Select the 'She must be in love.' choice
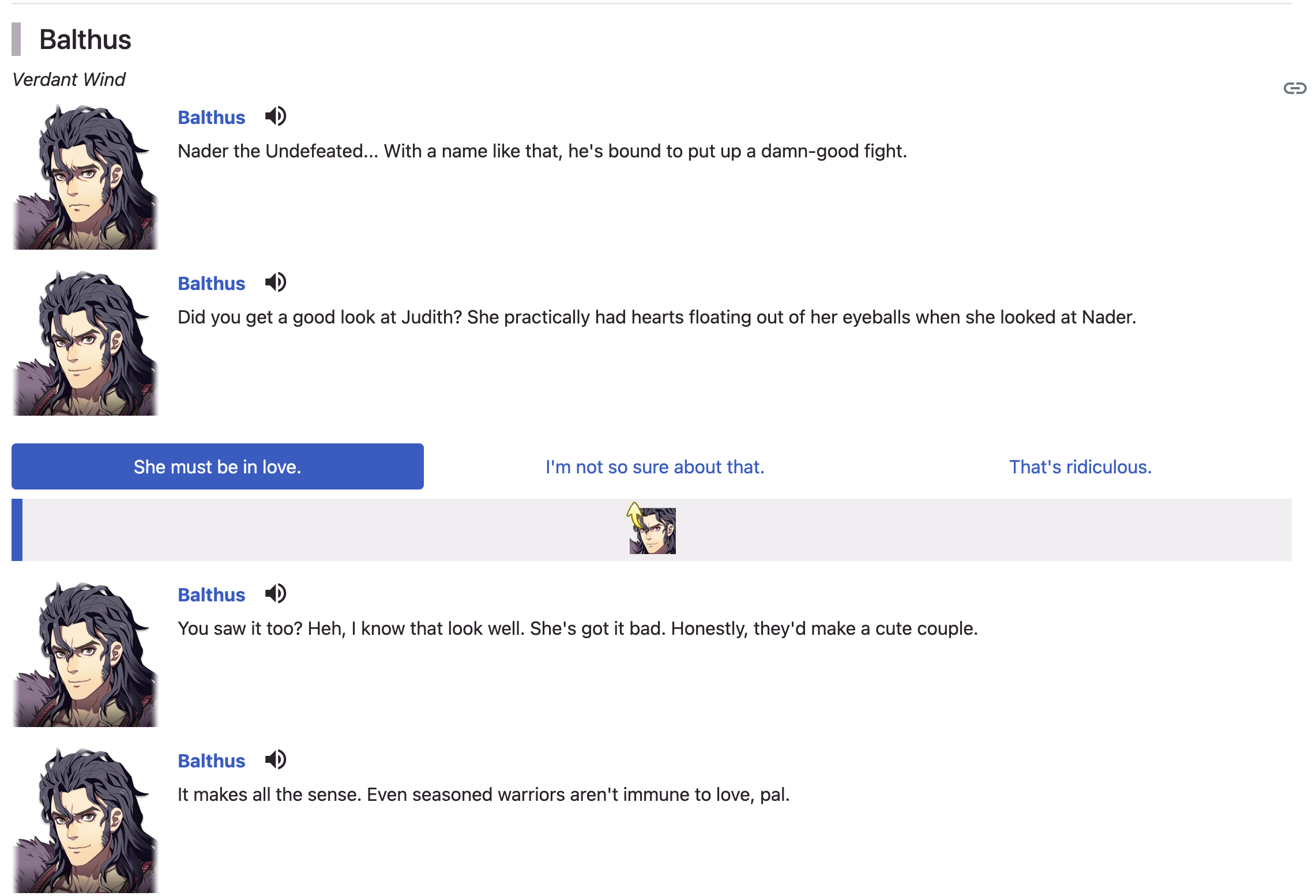Viewport: 1316px width, 896px height. click(x=217, y=466)
